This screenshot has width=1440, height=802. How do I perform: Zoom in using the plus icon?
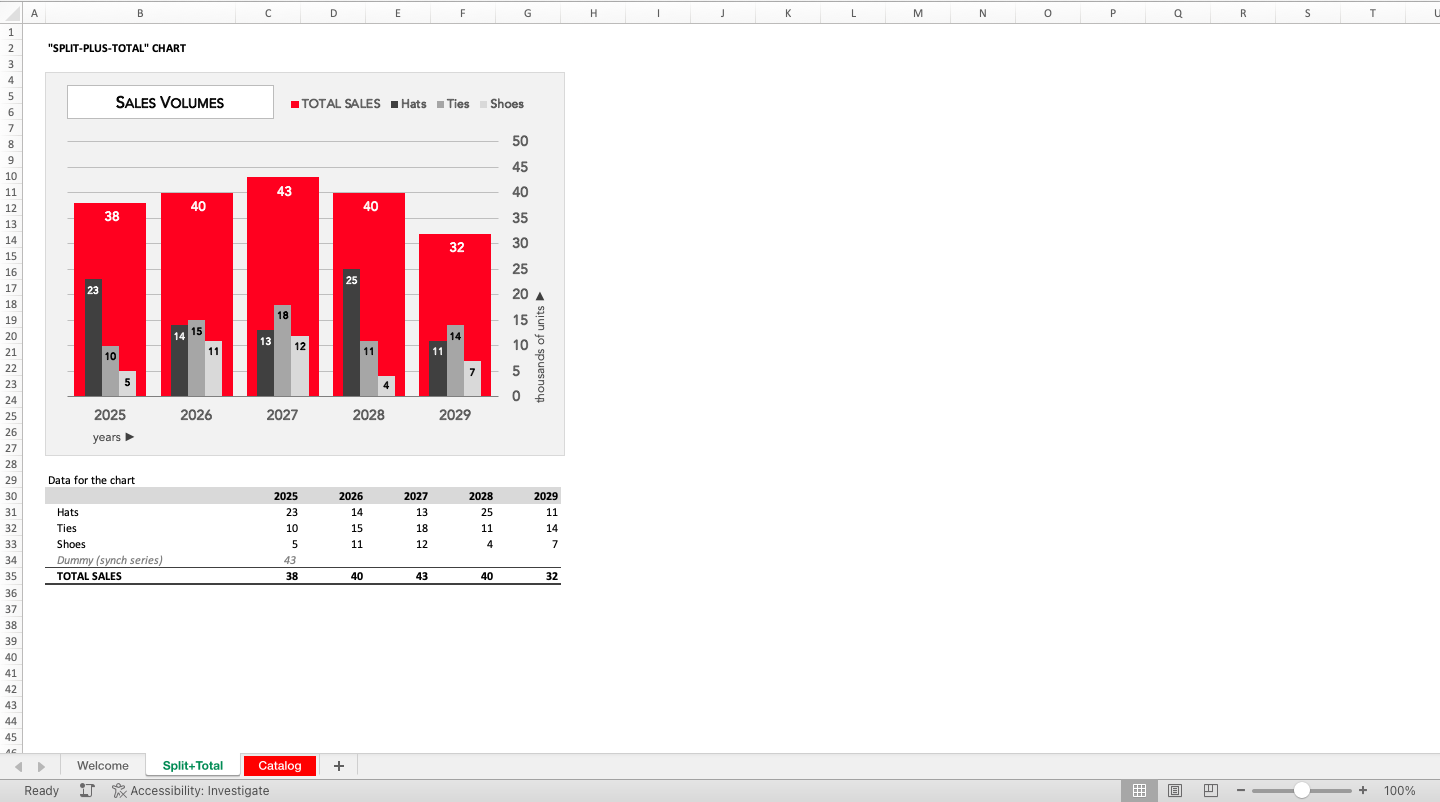coord(1362,790)
